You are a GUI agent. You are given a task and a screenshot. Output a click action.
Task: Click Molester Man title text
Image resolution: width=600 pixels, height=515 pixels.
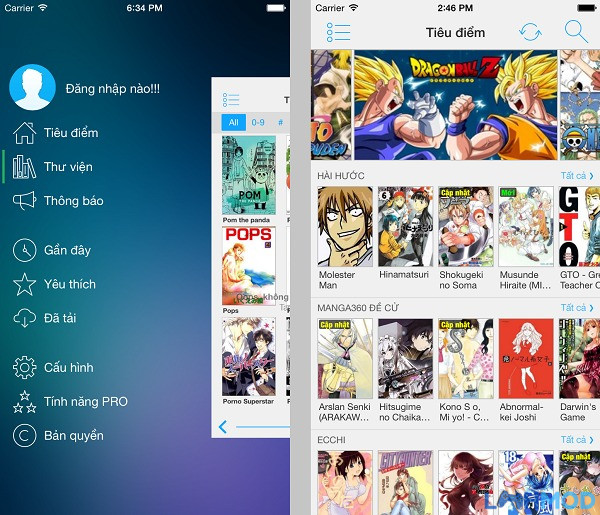[x=337, y=280]
